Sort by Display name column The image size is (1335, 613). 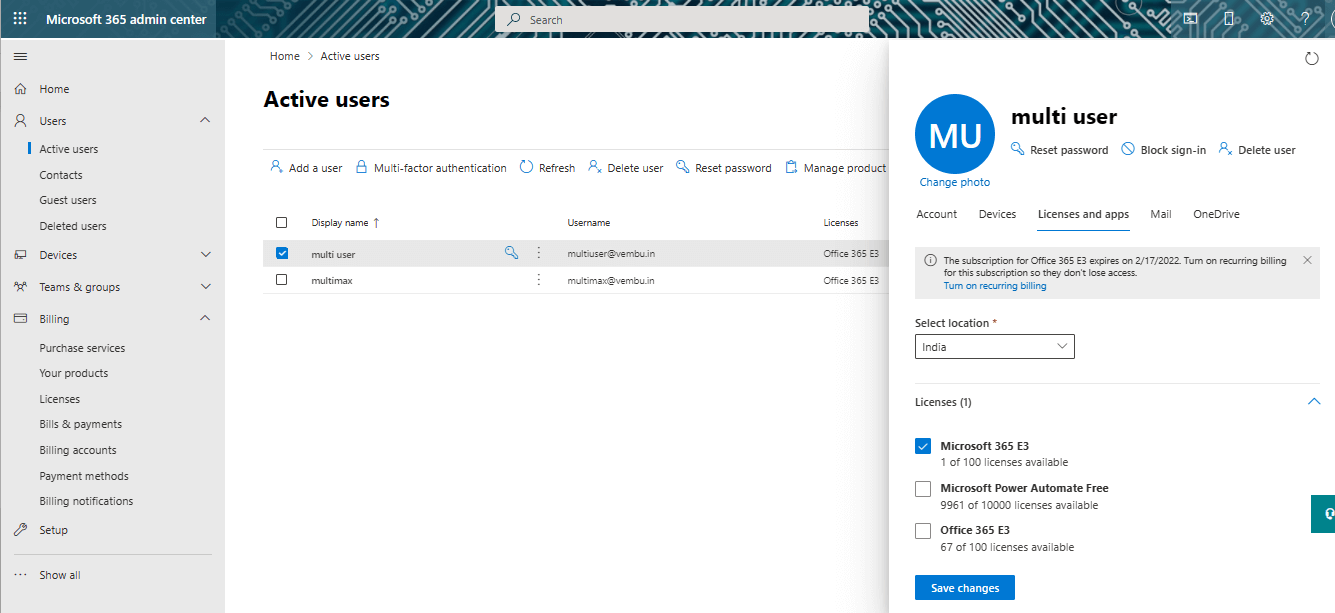[x=345, y=223]
